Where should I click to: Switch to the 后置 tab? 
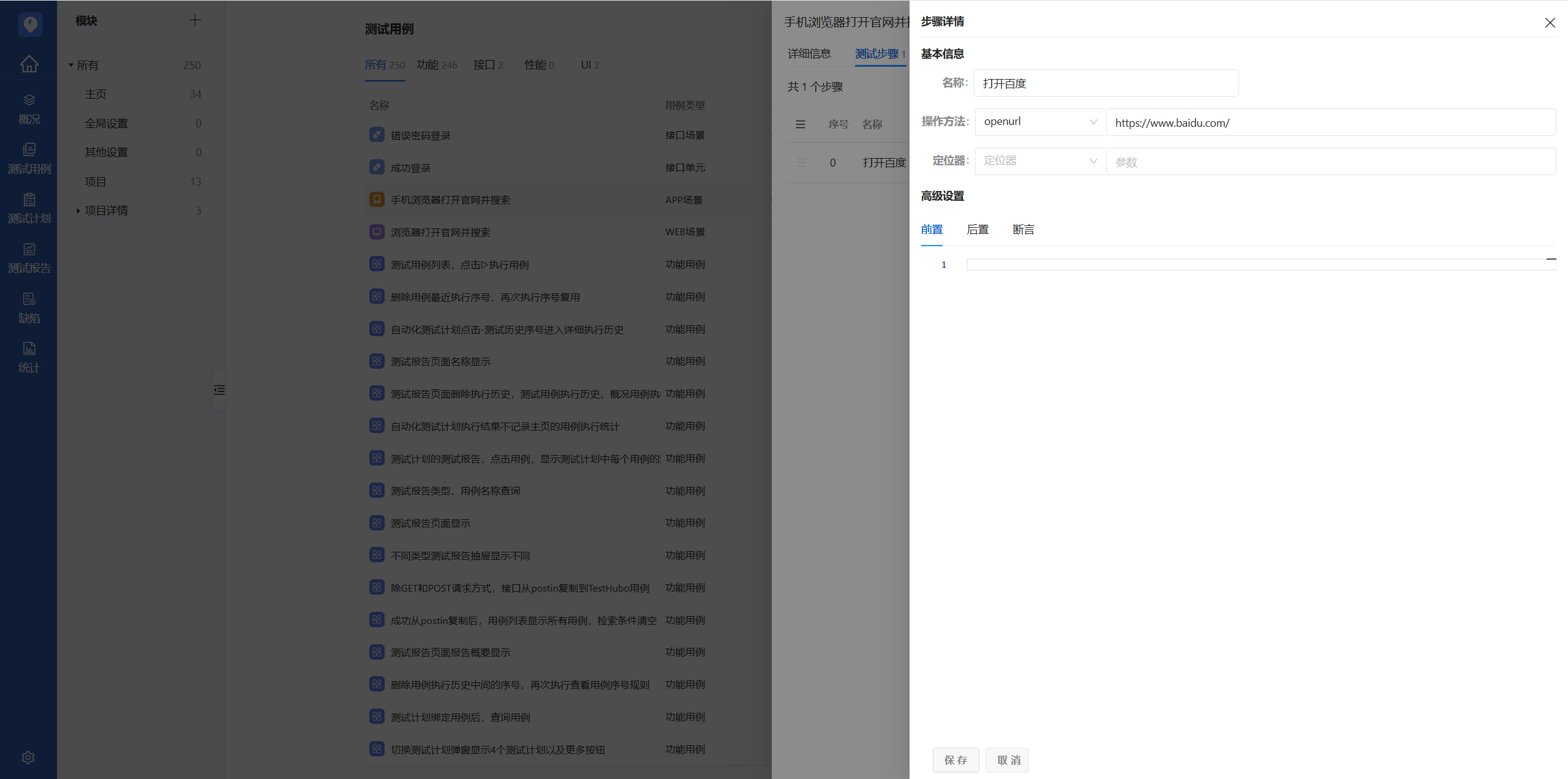coord(978,230)
